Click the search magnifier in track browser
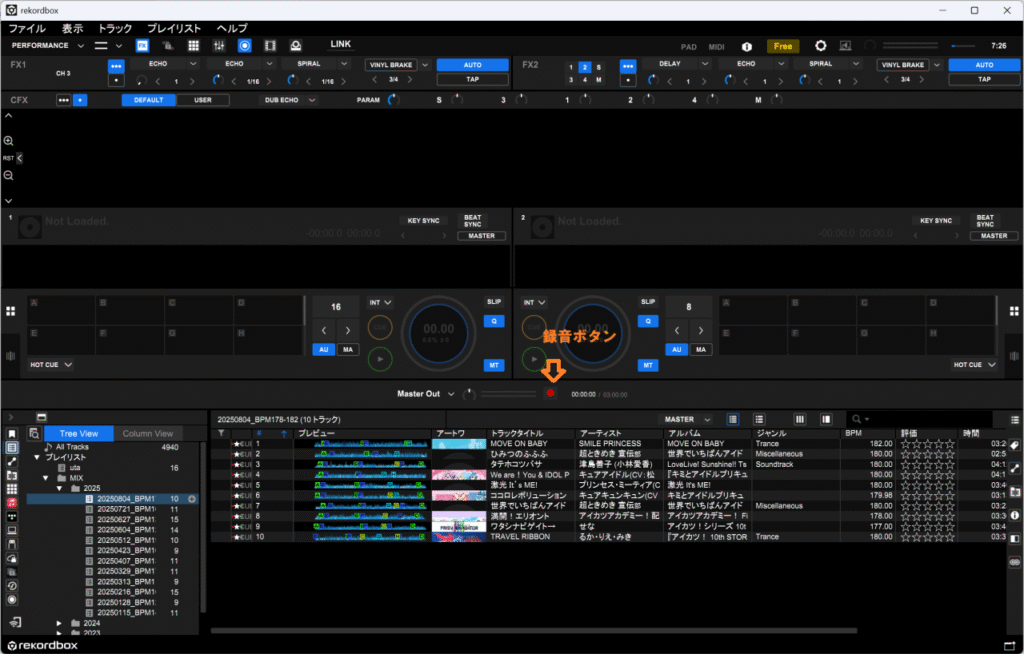 pyautogui.click(x=856, y=419)
